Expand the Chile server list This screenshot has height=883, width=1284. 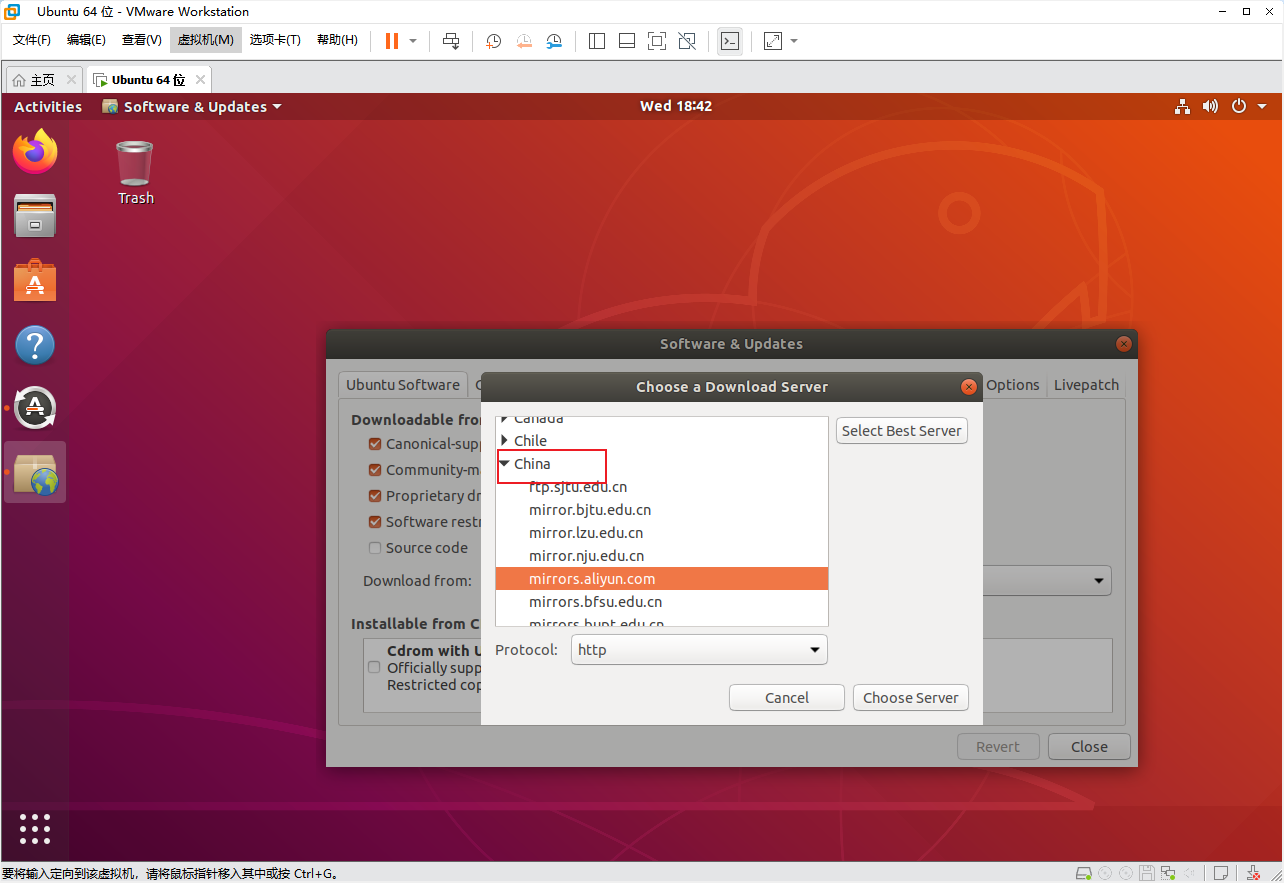click(505, 441)
